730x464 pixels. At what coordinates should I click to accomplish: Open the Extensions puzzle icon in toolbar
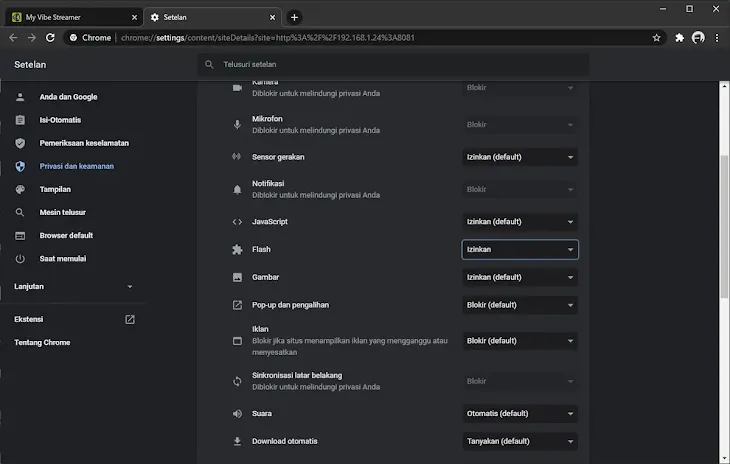(680, 37)
